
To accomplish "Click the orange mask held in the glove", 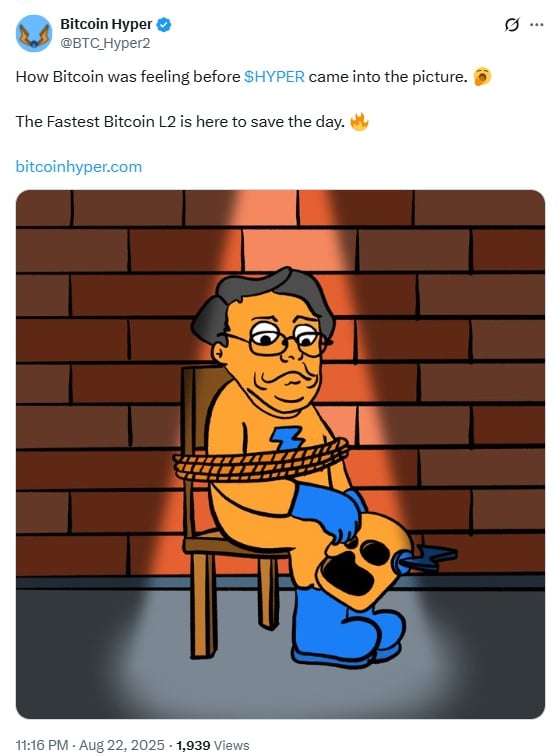I will click(366, 562).
